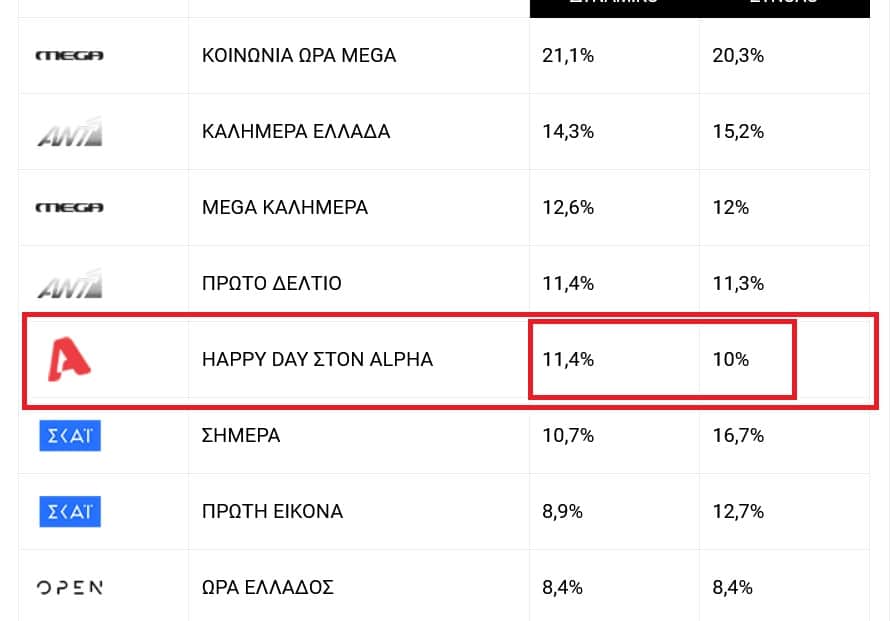This screenshot has width=890, height=621.
Task: Click the OPEN channel logo
Action: (x=69, y=588)
